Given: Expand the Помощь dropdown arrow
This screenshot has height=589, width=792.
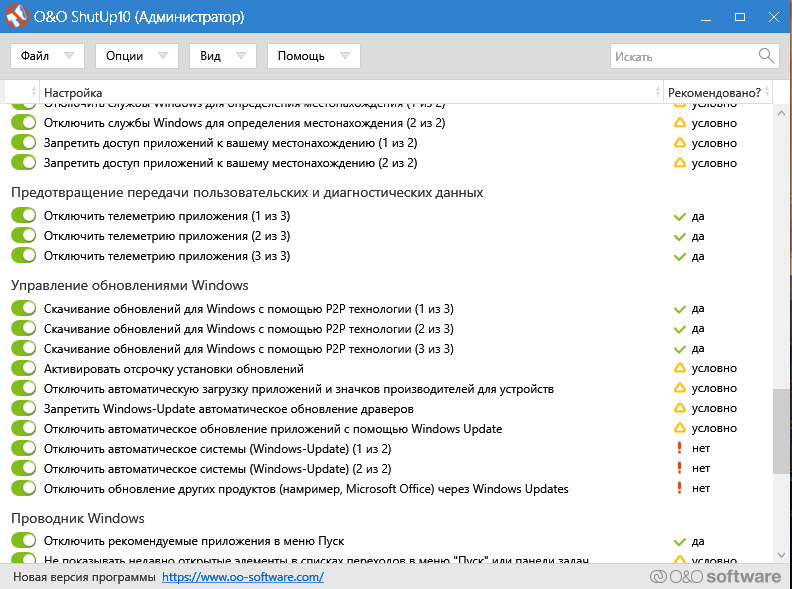Looking at the screenshot, I should [x=345, y=56].
